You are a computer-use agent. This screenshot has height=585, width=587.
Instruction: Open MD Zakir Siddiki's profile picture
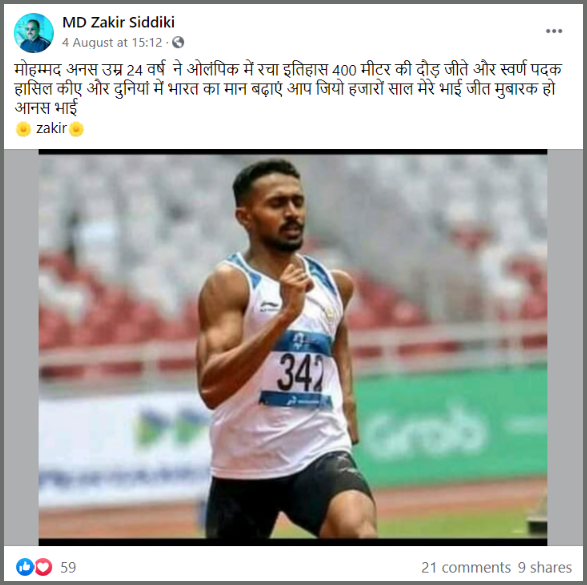coord(33,33)
